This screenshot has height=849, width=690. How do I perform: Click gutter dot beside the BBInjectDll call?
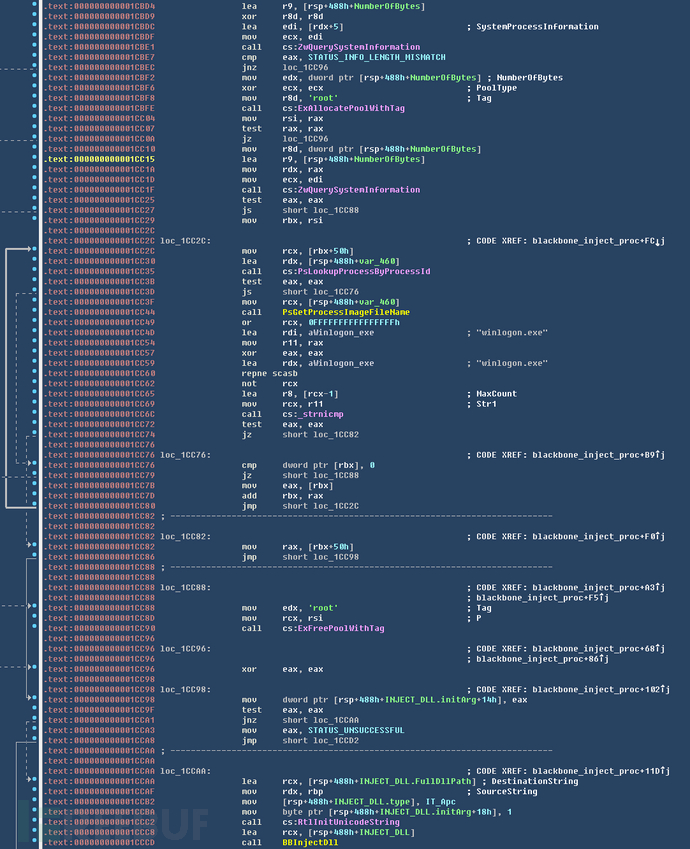[34, 843]
